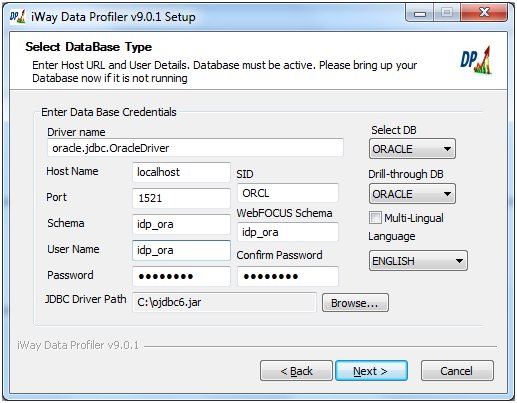517x403 pixels.
Task: Click the 'JDBC Driver Path' label
Action: click(86, 299)
